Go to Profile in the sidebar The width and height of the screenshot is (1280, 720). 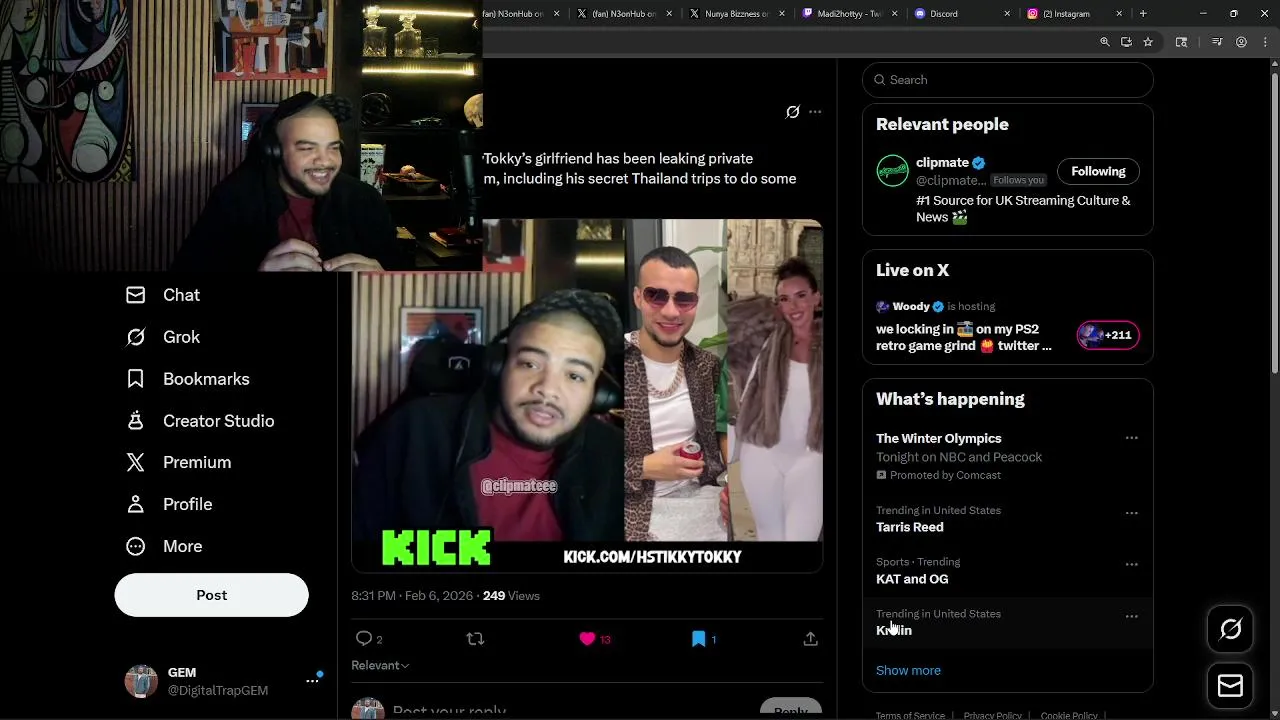point(168,504)
